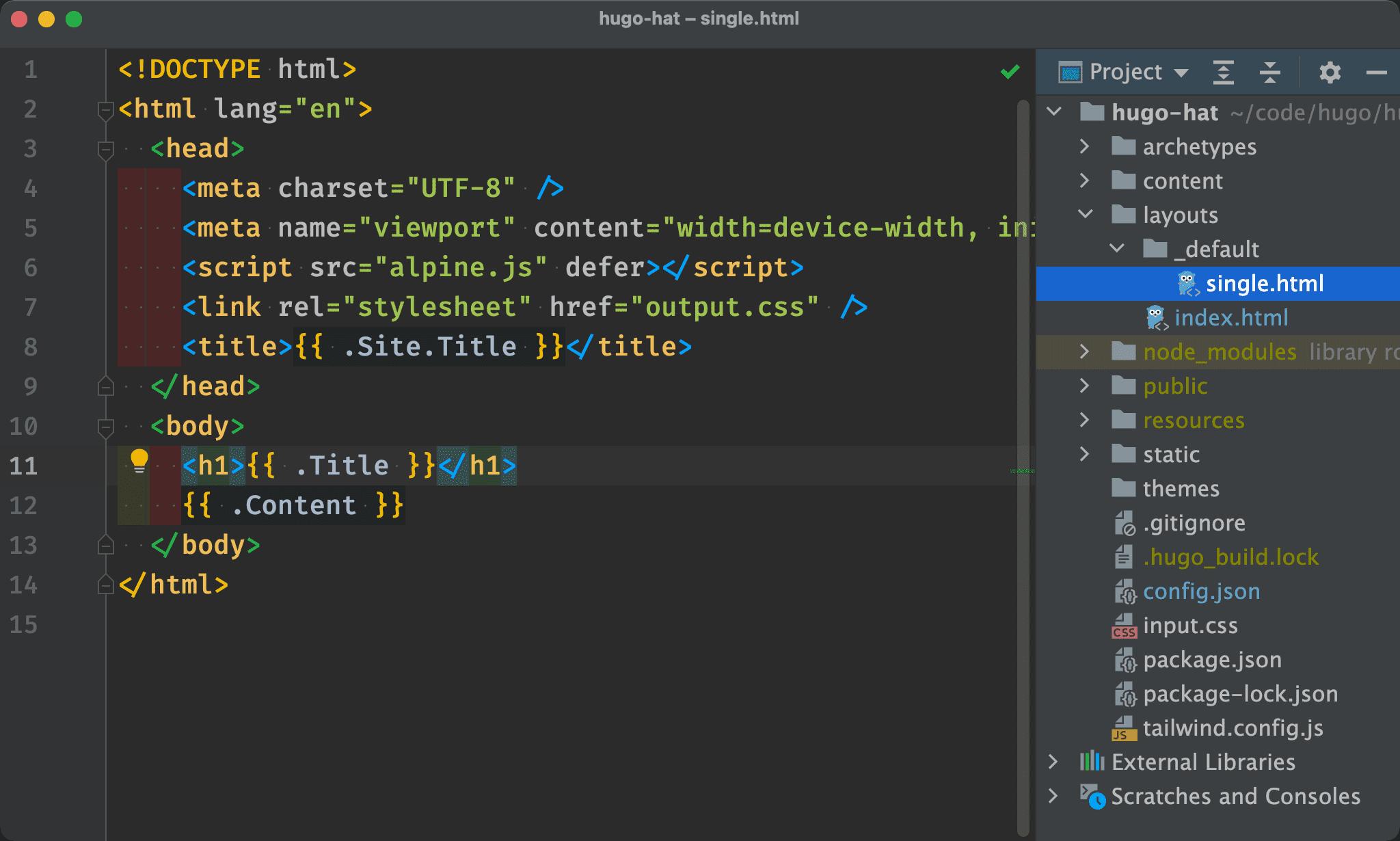
Task: Select single.html in the project tree
Action: 1218,284
